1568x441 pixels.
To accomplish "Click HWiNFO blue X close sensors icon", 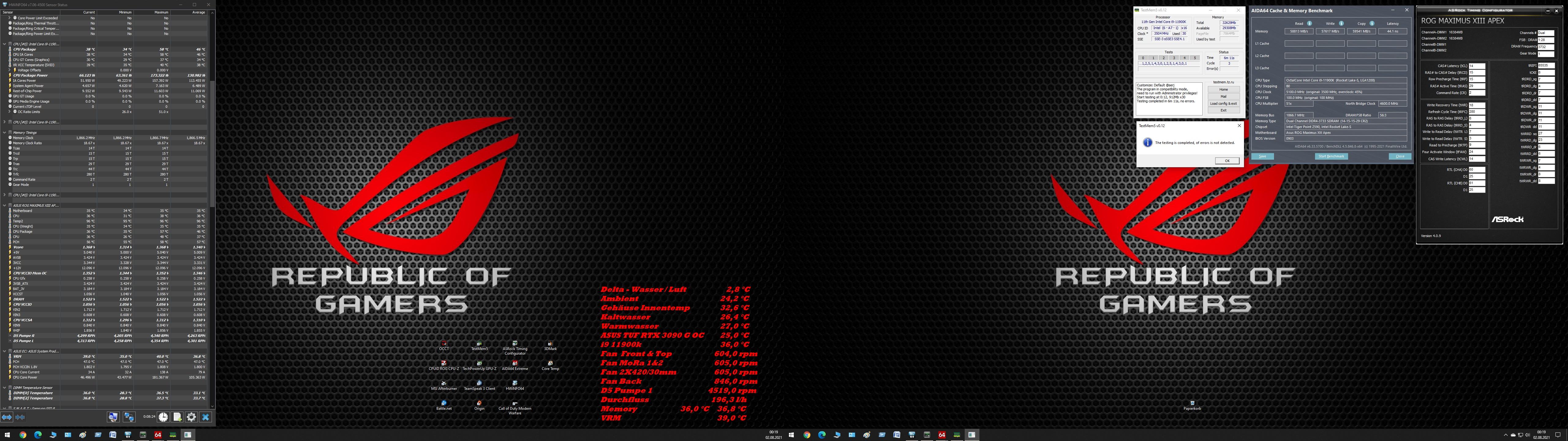I will pyautogui.click(x=206, y=417).
